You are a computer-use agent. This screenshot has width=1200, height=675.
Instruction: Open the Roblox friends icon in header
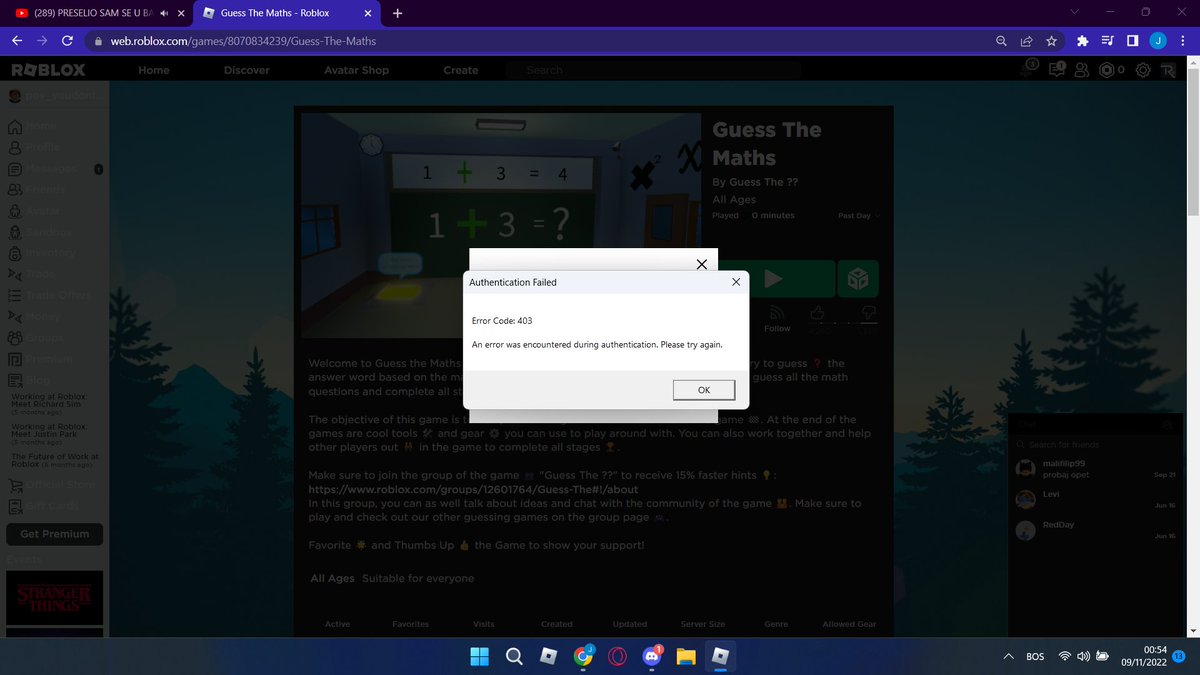tap(1081, 70)
